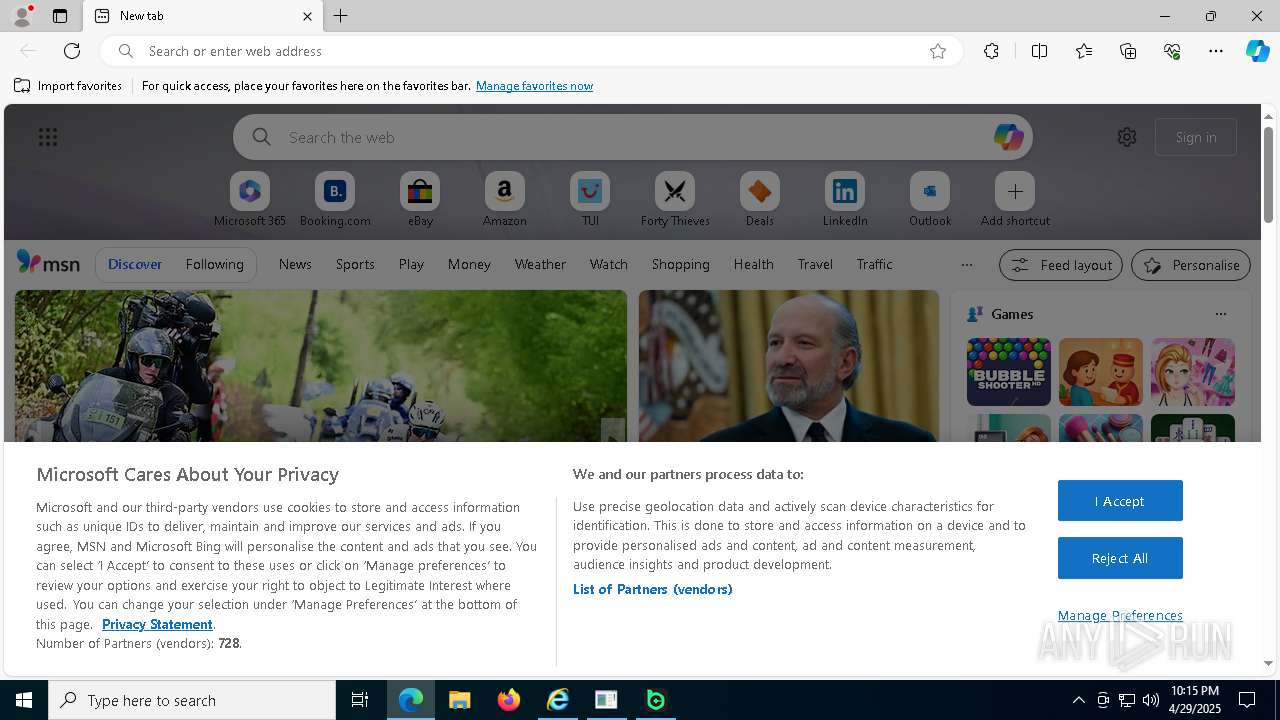
Task: Open Bubble Shooter game thumbnail
Action: tap(1008, 372)
